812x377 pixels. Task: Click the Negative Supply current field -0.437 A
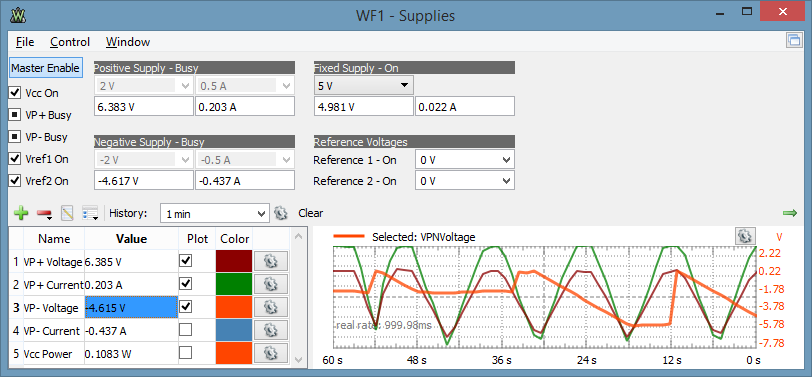(245, 181)
